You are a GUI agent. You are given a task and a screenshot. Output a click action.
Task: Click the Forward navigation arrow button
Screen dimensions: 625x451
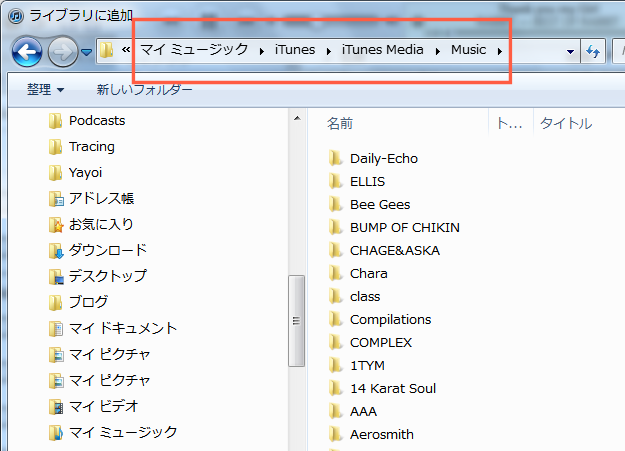pyautogui.click(x=62, y=50)
